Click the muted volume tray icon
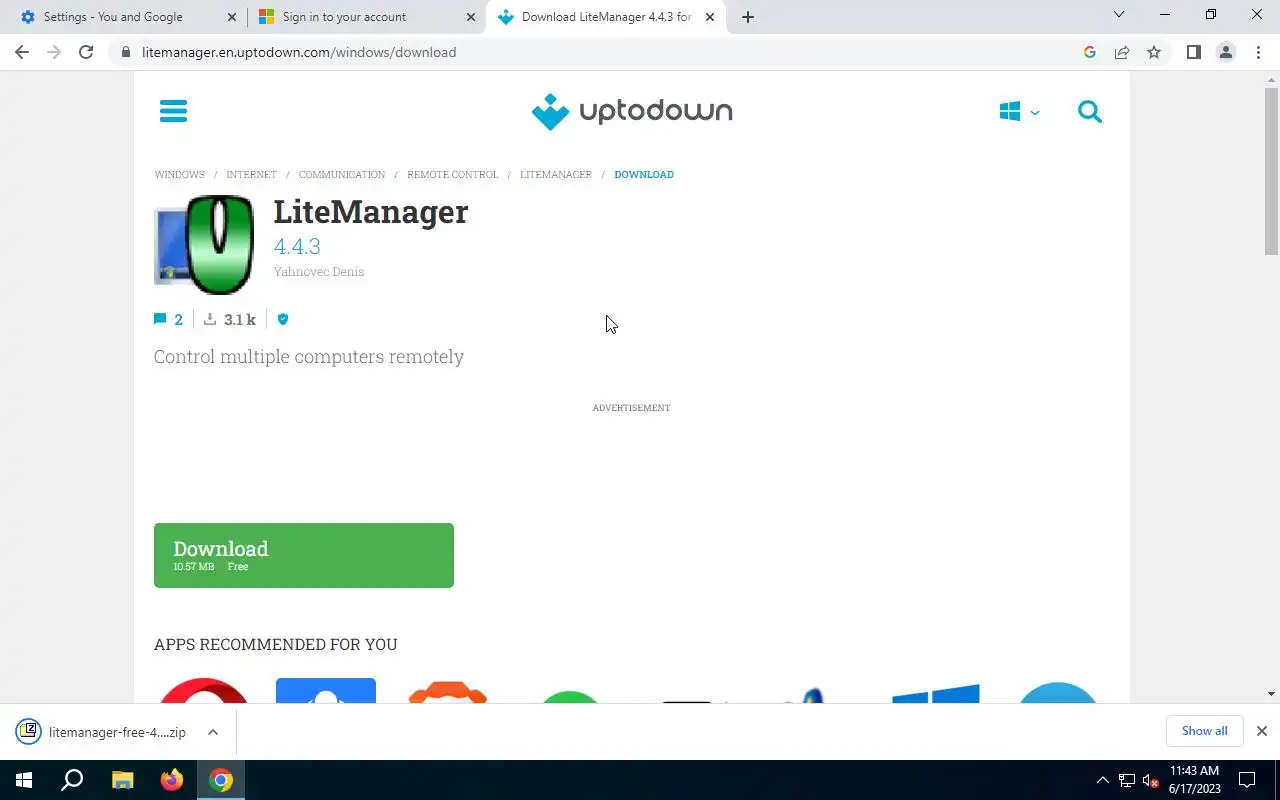The height and width of the screenshot is (800, 1280). click(1150, 780)
